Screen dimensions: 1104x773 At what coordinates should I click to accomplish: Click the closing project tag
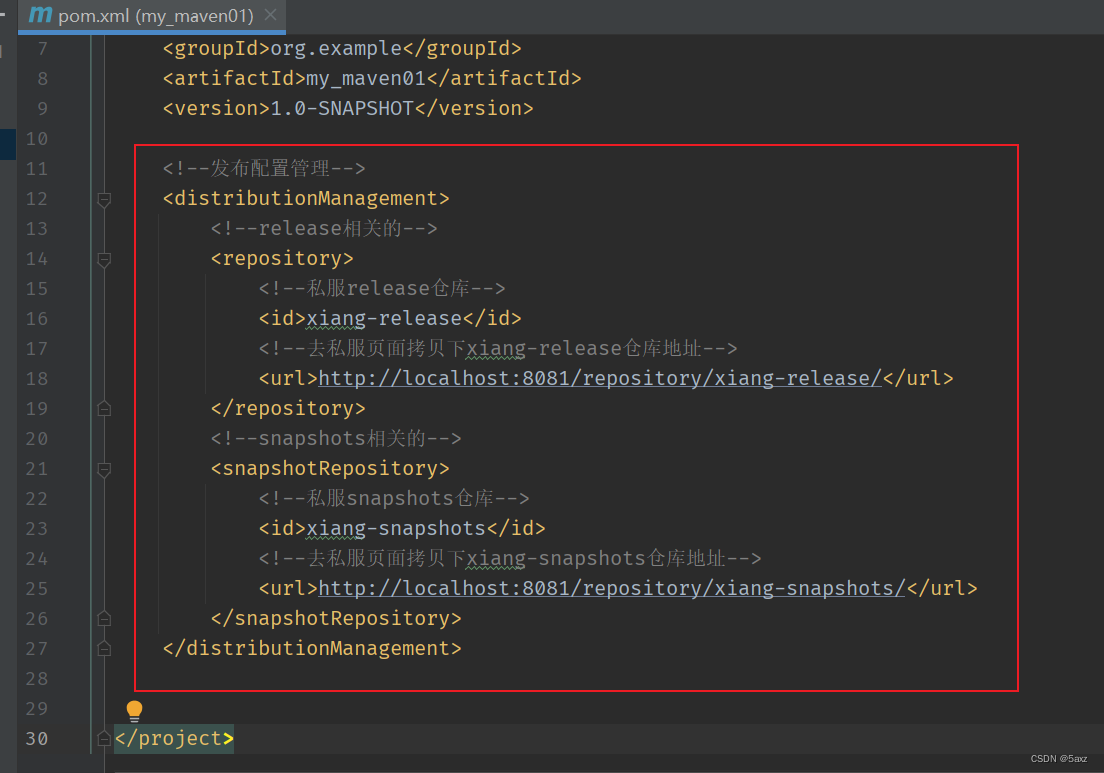pos(174,739)
